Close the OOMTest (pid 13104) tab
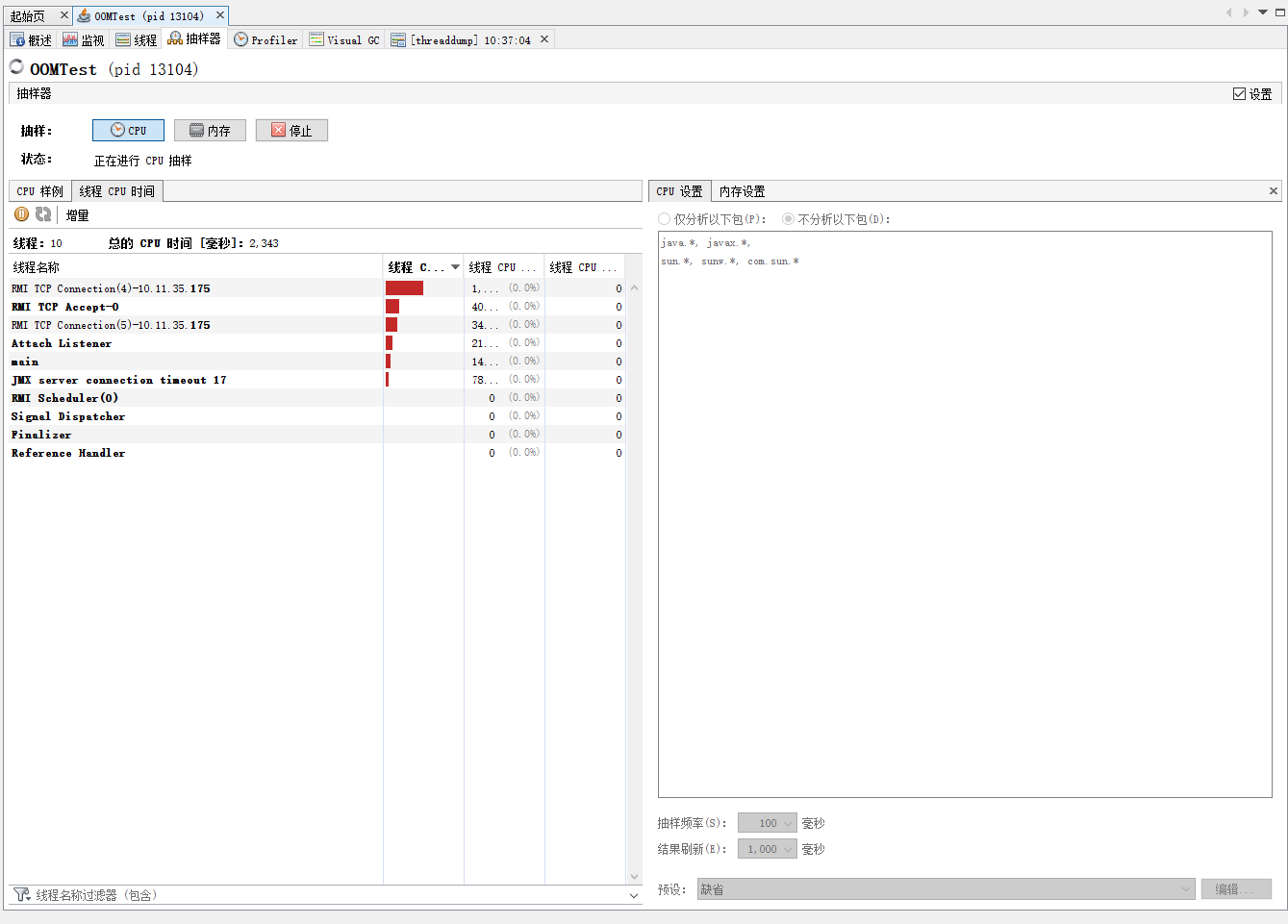Image resolution: width=1288 pixels, height=924 pixels. coord(220,15)
